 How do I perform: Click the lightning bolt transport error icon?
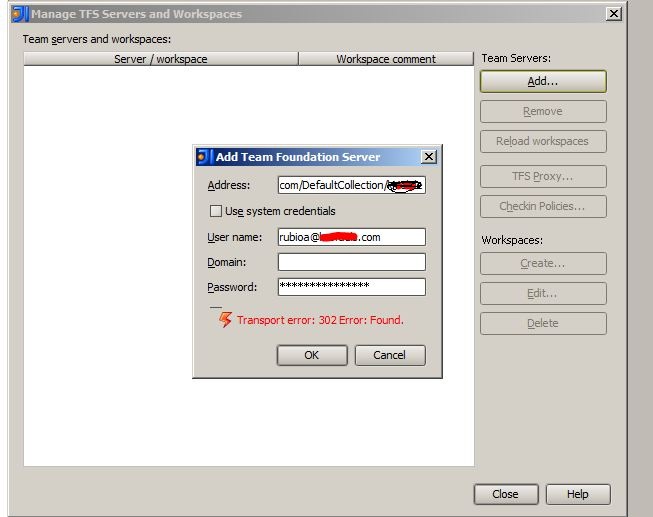[225, 320]
